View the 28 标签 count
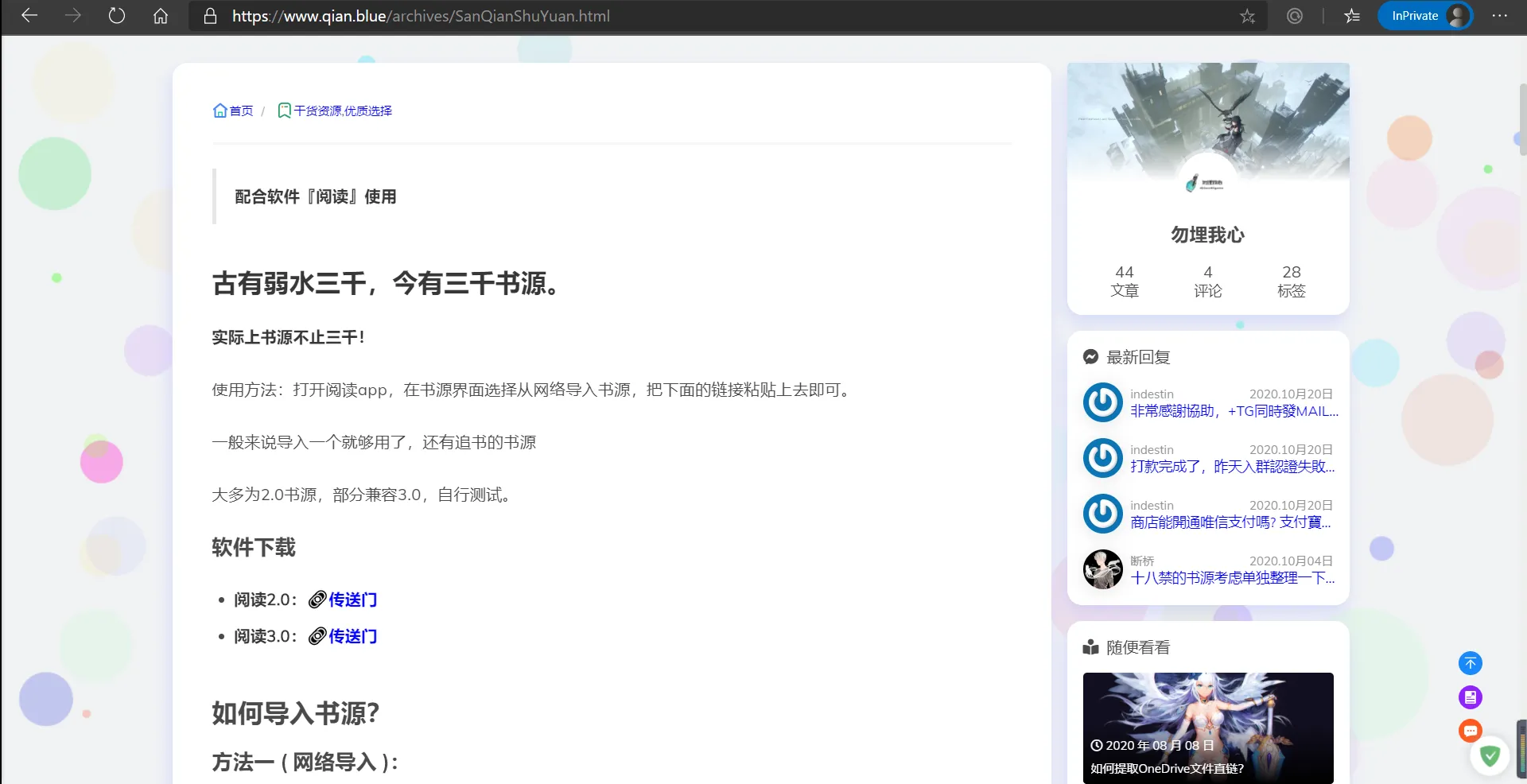This screenshot has width=1527, height=784. [x=1292, y=281]
